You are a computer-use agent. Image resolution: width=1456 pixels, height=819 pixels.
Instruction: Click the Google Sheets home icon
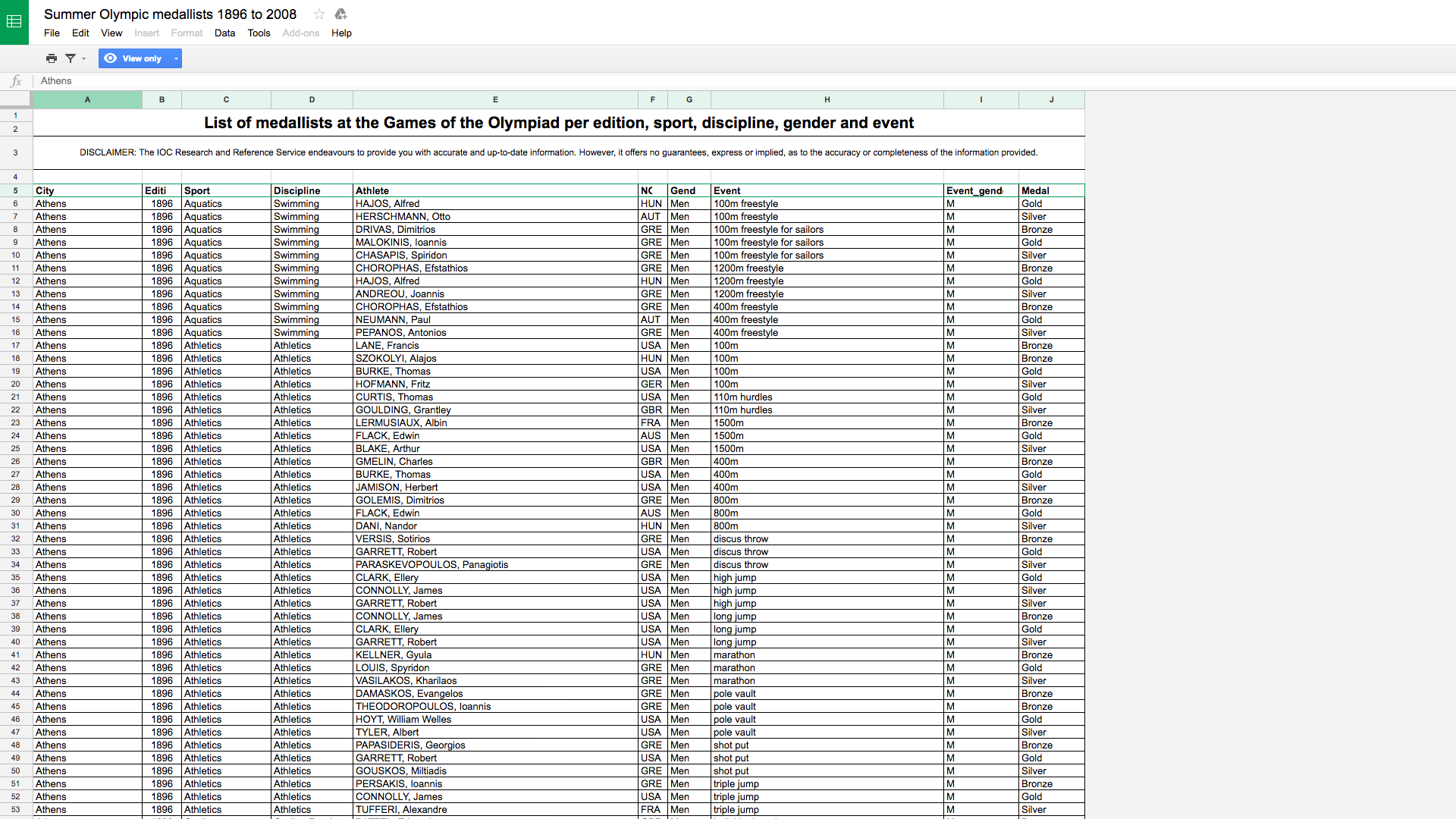click(x=14, y=22)
